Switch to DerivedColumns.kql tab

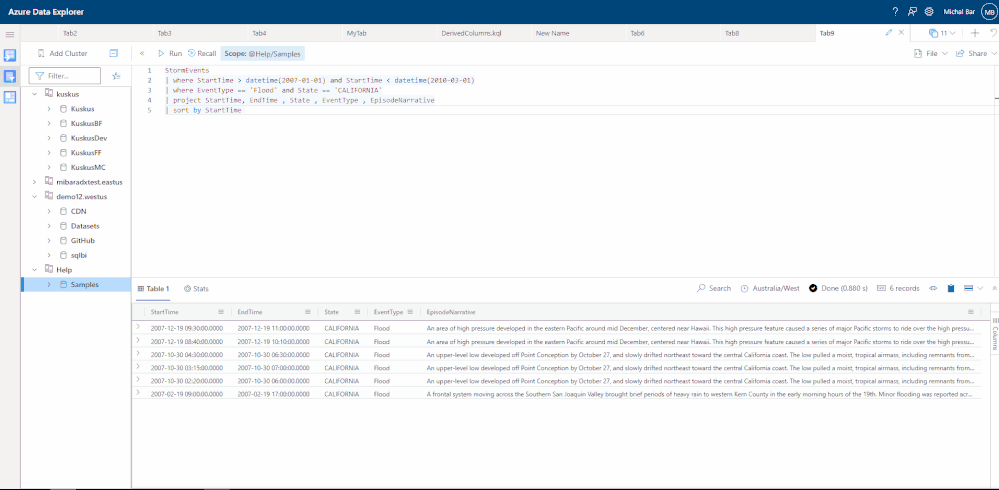click(471, 33)
